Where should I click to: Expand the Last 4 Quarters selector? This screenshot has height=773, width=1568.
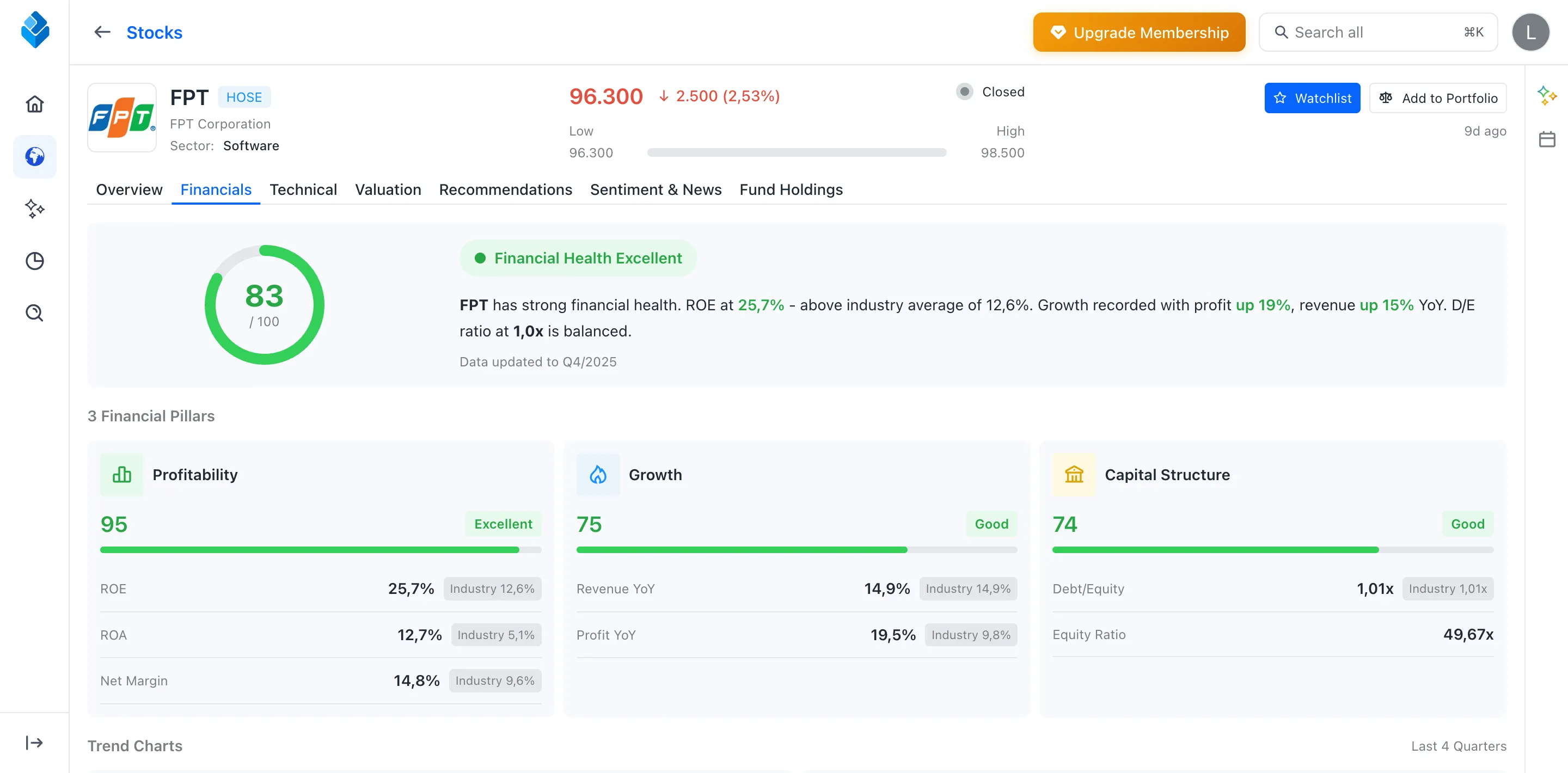pyautogui.click(x=1457, y=746)
